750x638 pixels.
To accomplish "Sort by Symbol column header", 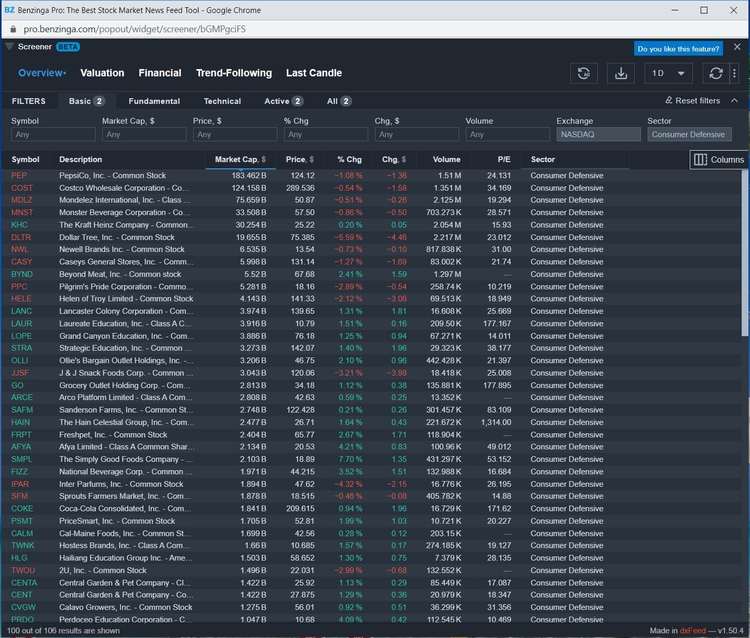I will 25,159.
